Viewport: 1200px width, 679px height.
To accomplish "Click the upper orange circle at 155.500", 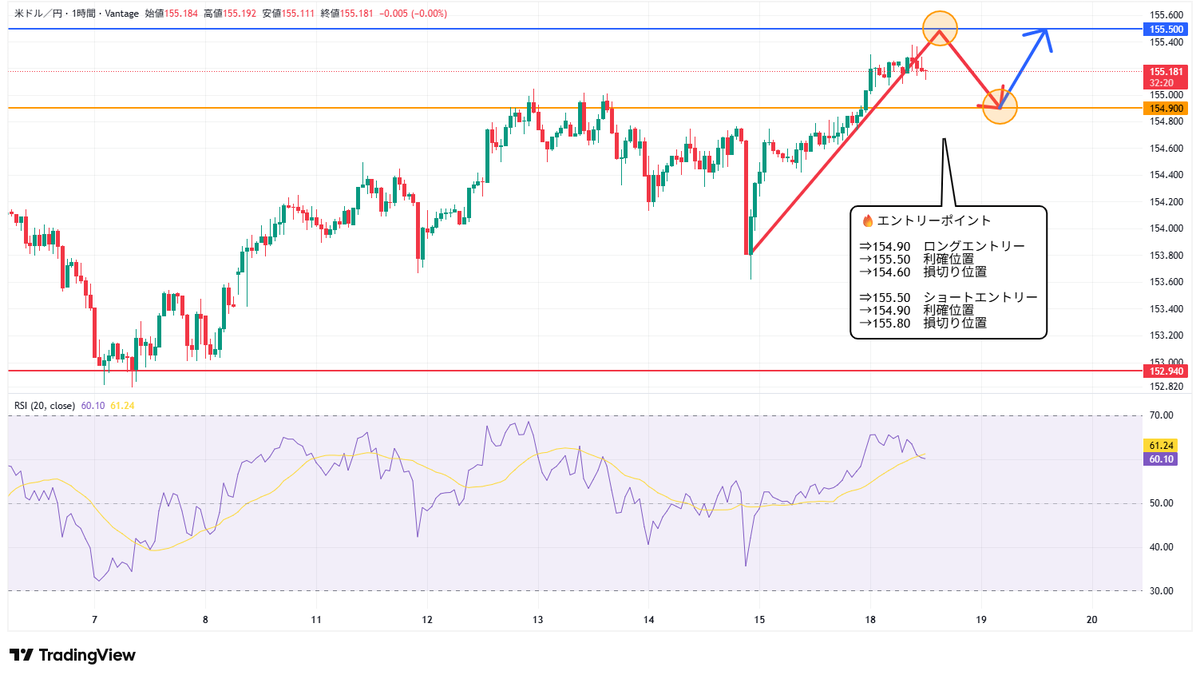I will (x=940, y=27).
